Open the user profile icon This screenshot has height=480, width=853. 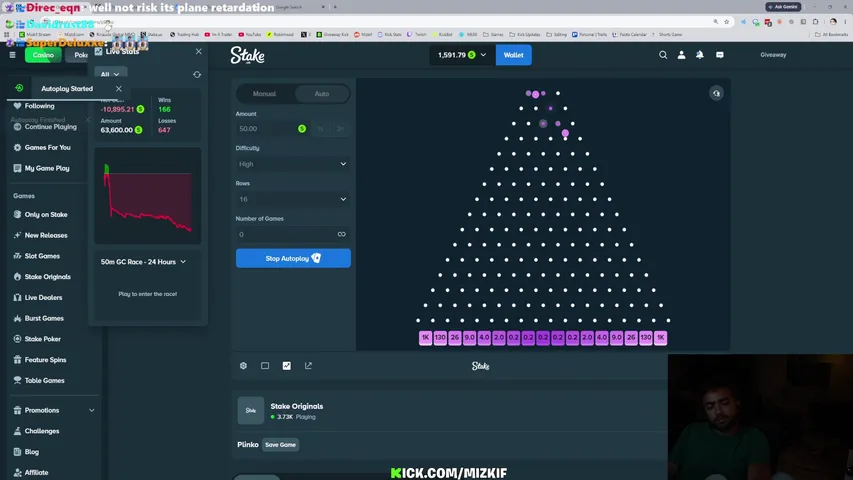tap(681, 55)
